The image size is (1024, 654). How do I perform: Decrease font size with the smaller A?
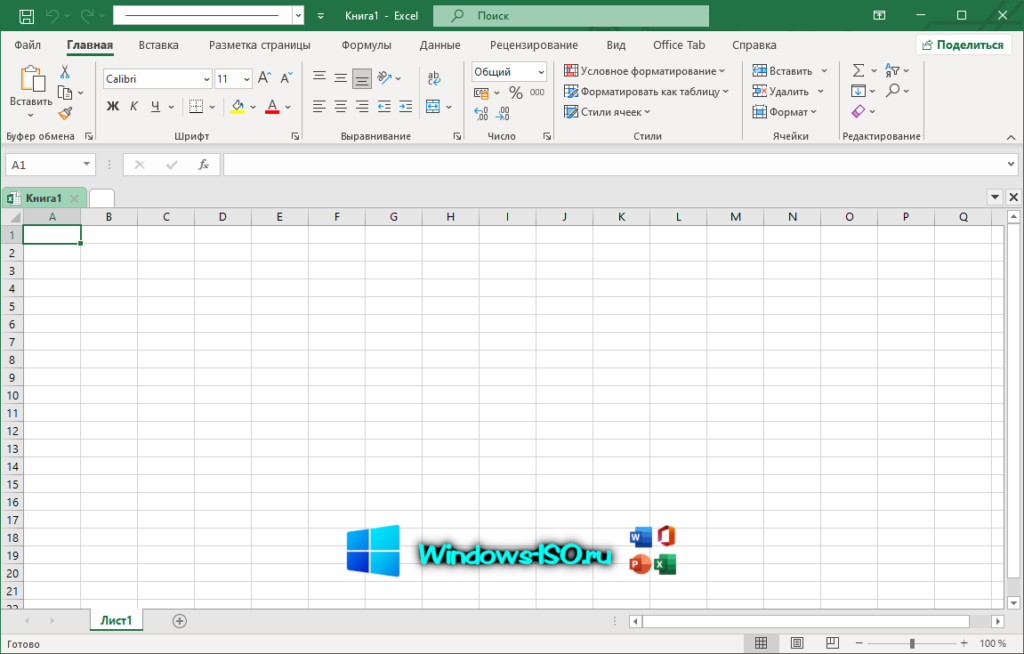(x=286, y=78)
